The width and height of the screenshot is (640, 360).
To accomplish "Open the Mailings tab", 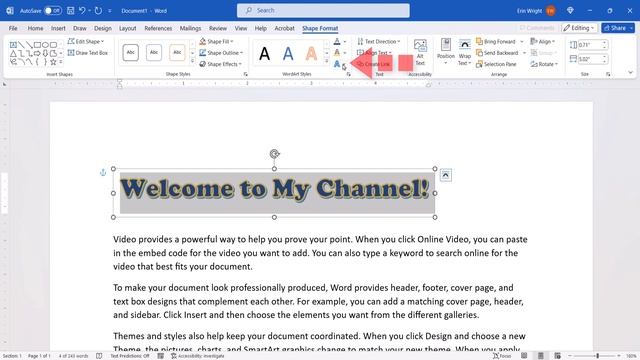I will point(190,28).
